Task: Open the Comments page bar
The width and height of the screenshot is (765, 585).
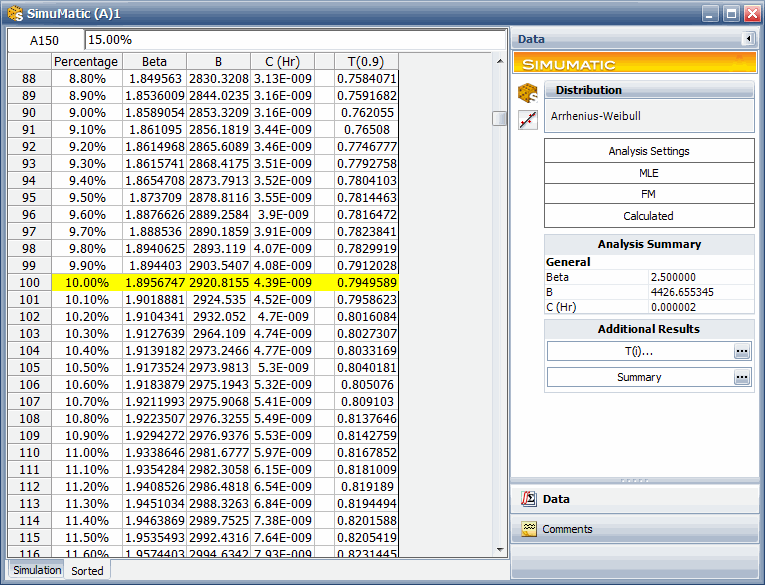Action: [634, 529]
